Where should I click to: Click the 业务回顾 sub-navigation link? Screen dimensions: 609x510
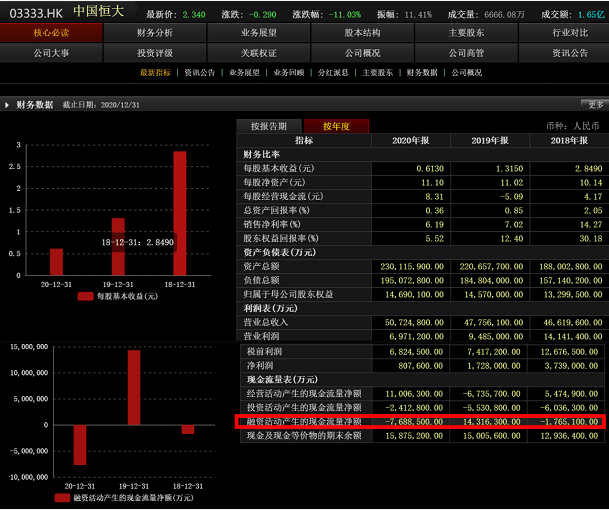pos(289,73)
